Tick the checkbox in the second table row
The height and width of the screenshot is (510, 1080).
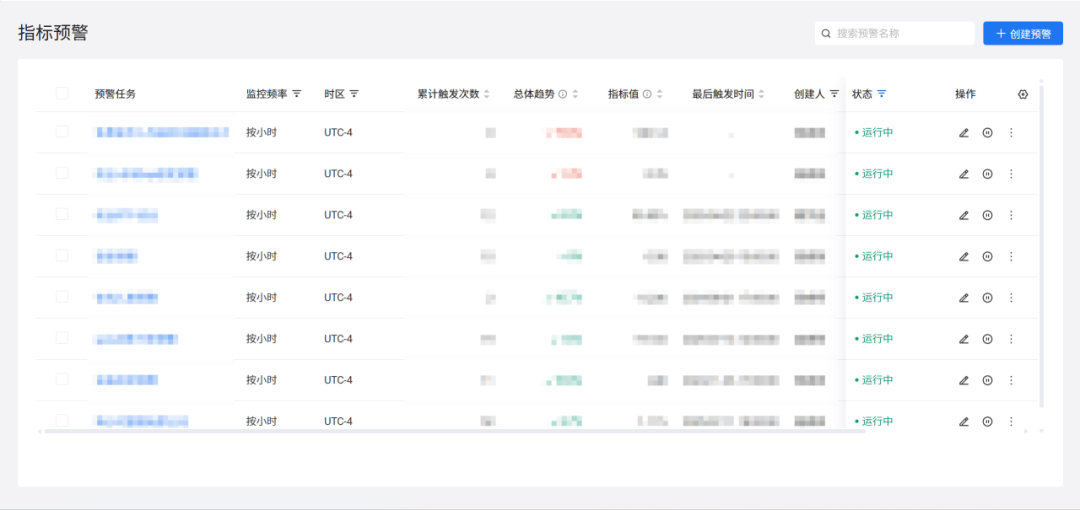[62, 173]
